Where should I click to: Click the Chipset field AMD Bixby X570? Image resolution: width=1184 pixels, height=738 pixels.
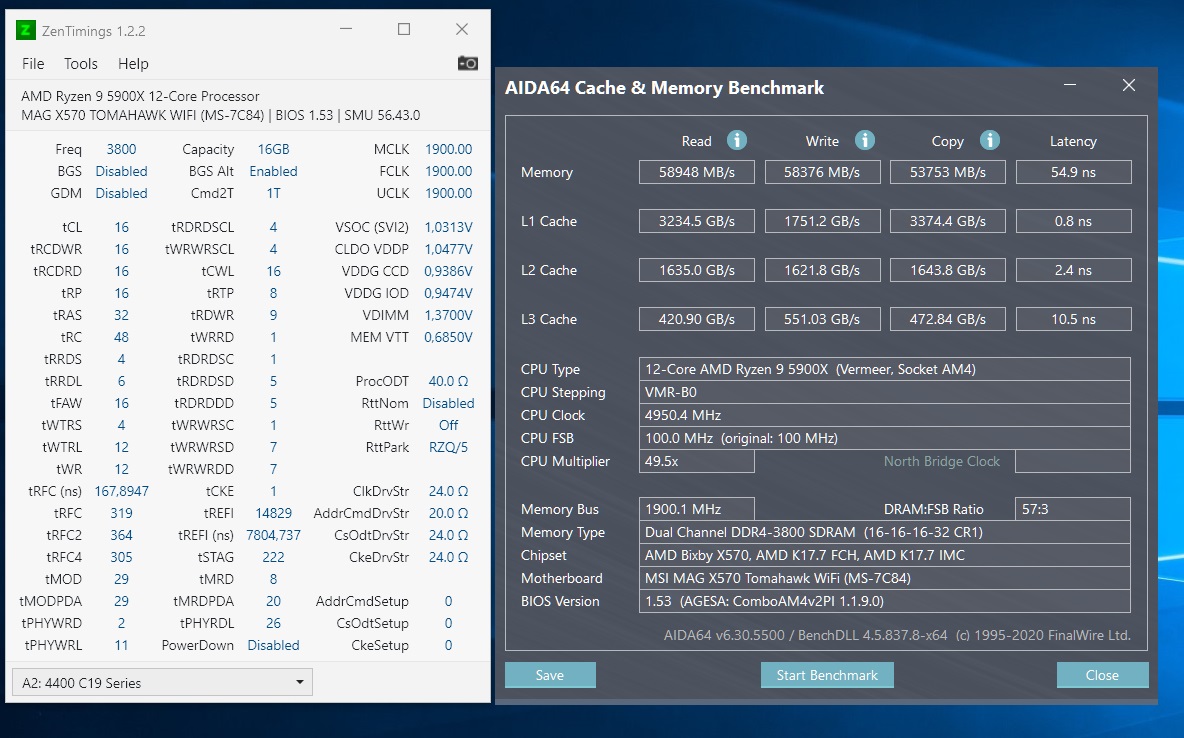point(884,555)
